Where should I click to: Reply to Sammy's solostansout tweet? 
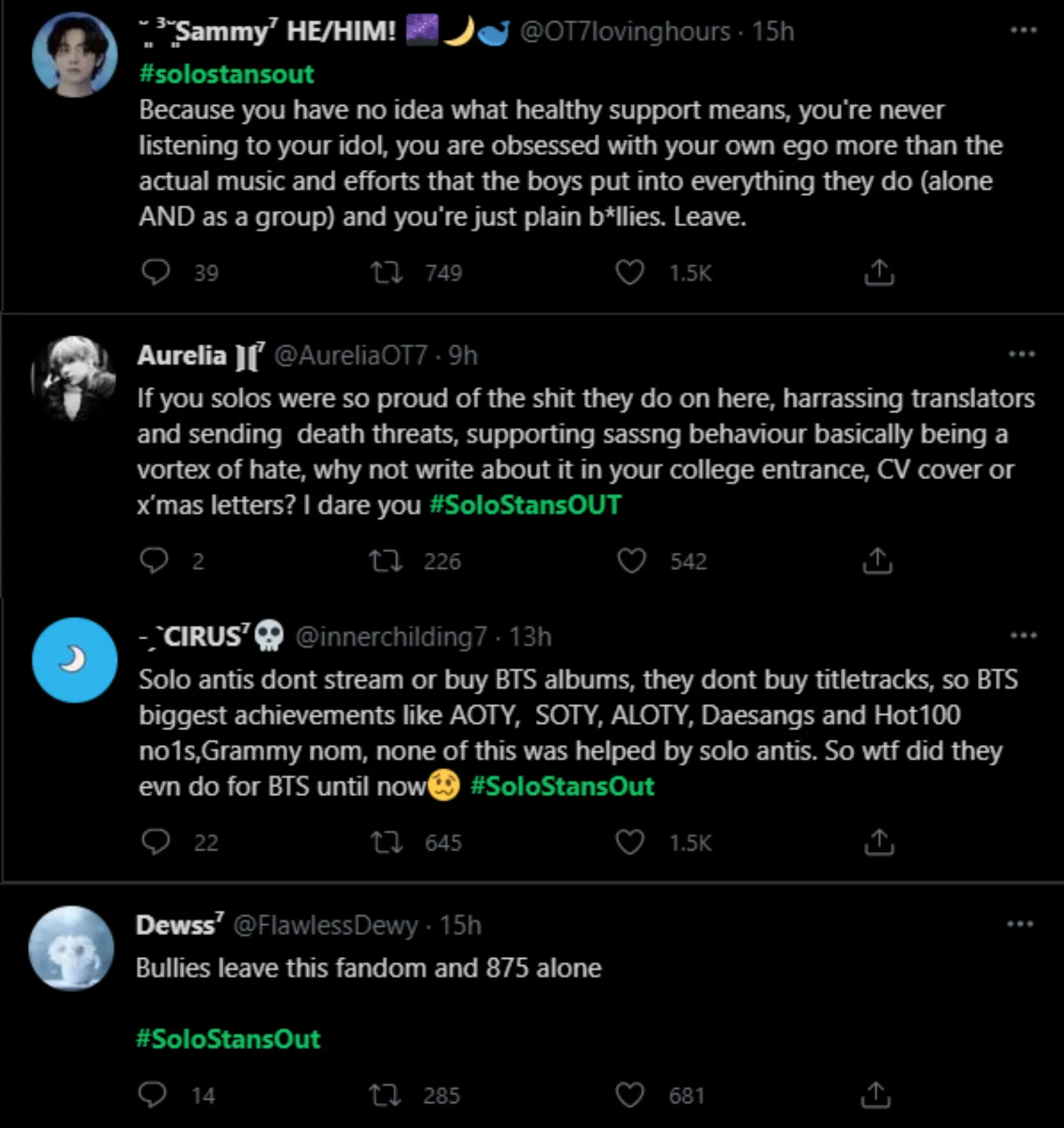coord(156,273)
